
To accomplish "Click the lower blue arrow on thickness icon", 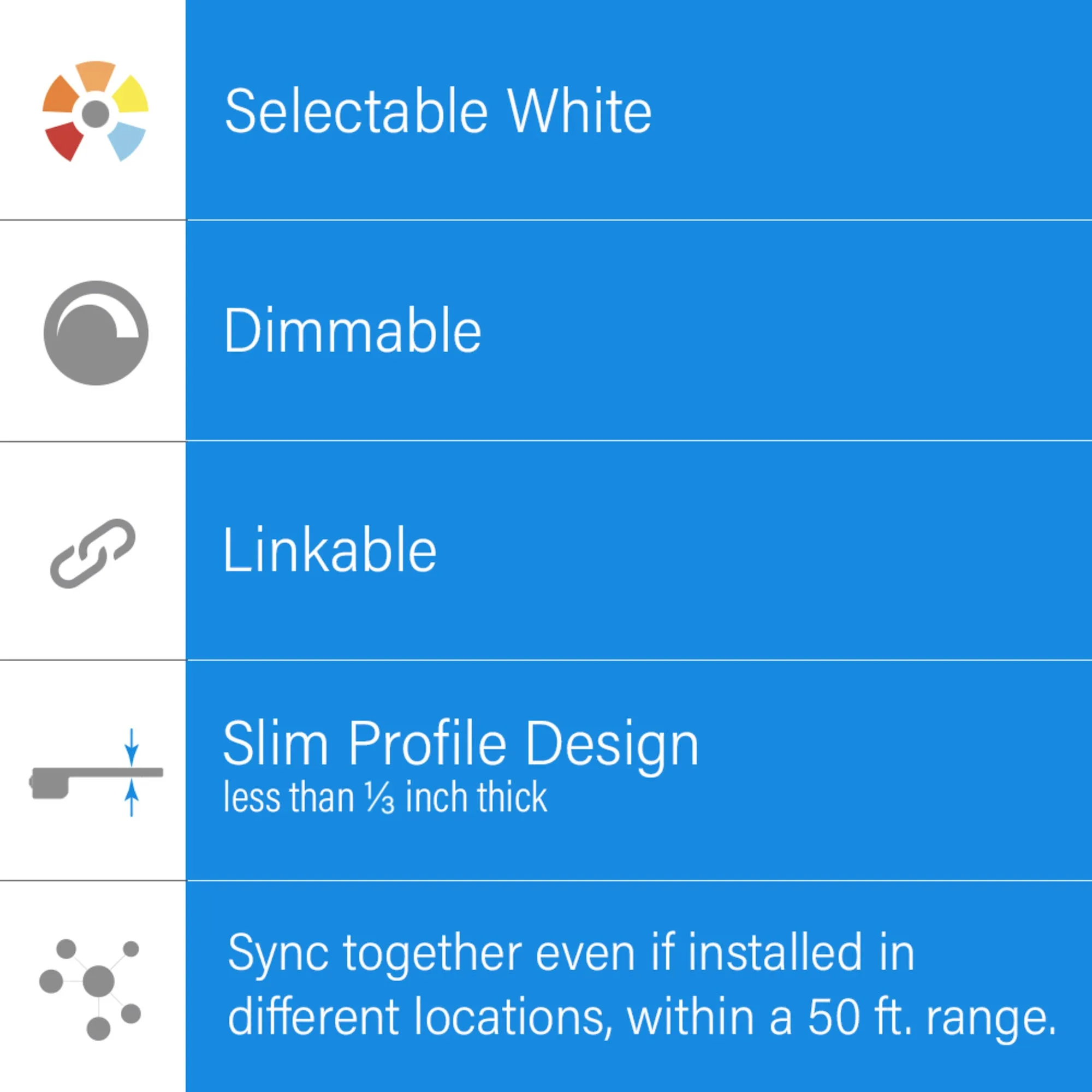I will [131, 798].
